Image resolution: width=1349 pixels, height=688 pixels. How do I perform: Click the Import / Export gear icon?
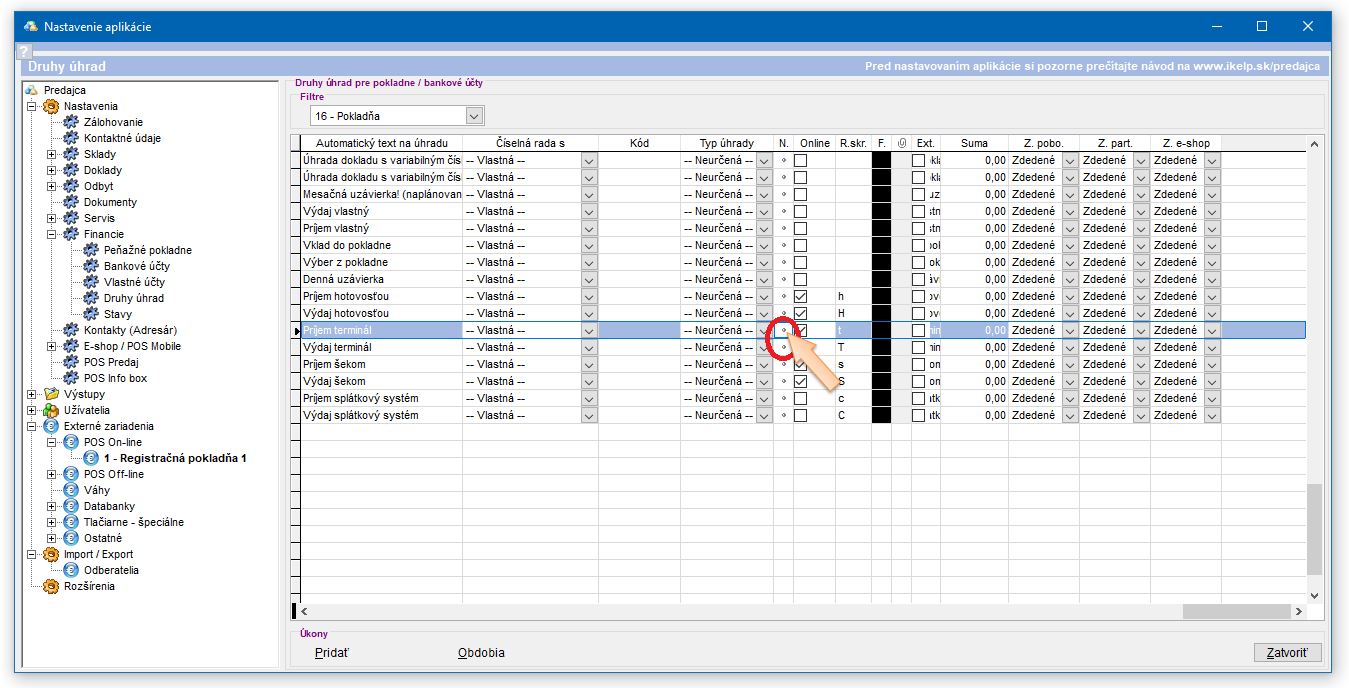pos(50,554)
